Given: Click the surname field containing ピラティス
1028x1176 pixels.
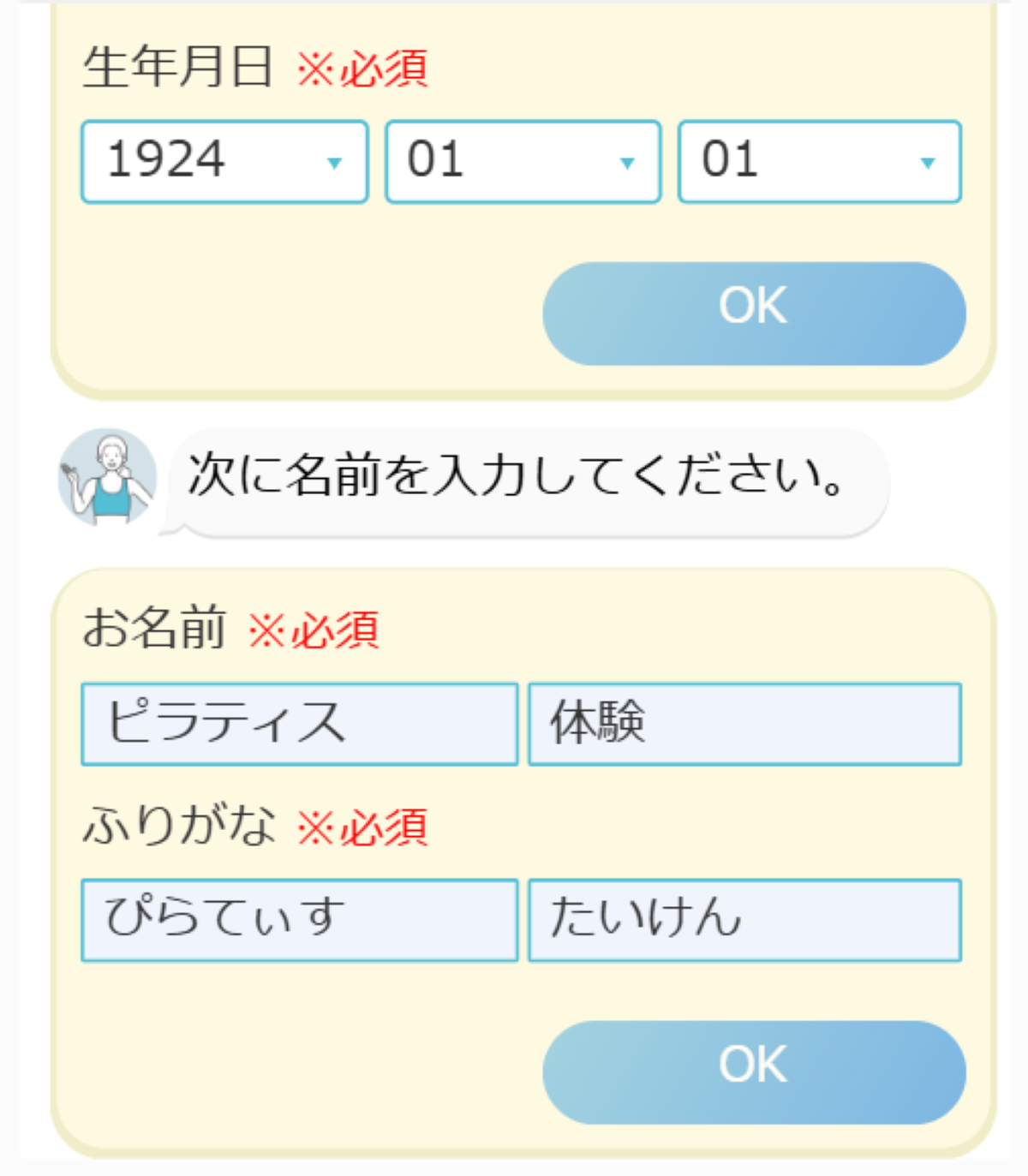Looking at the screenshot, I should click(x=300, y=724).
